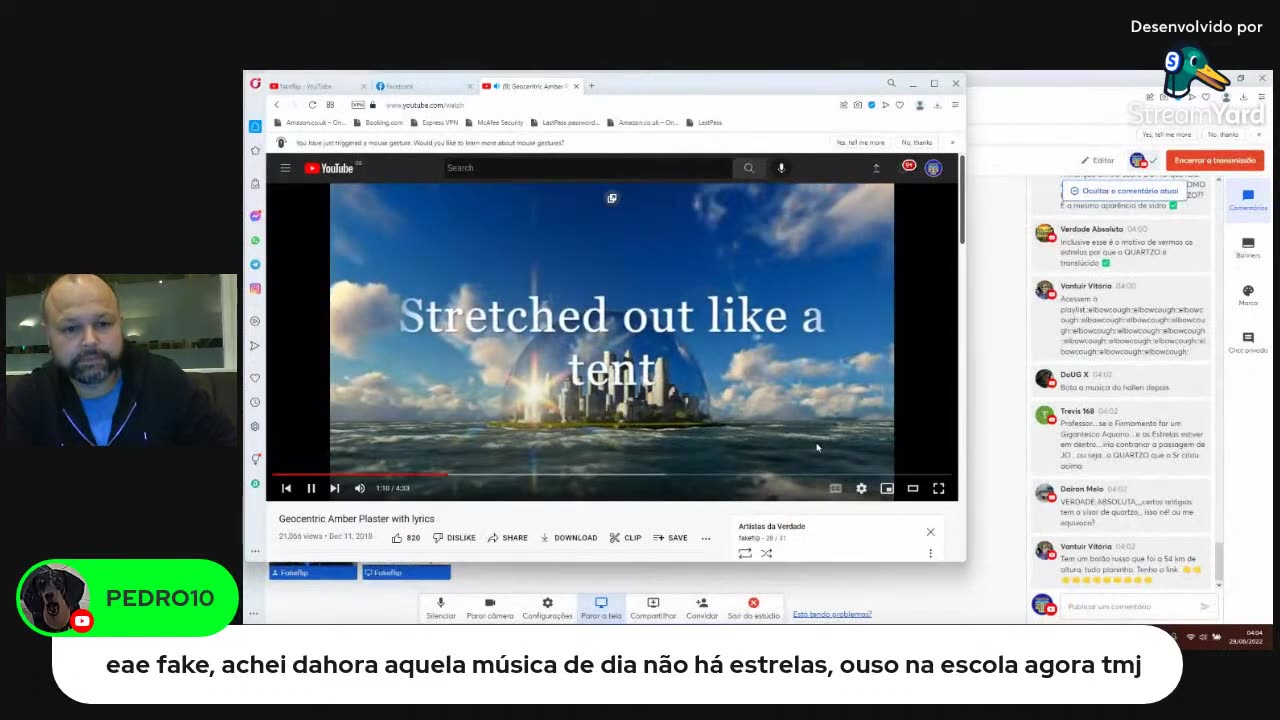
Task: Open YouTube player settings gear
Action: tap(861, 488)
